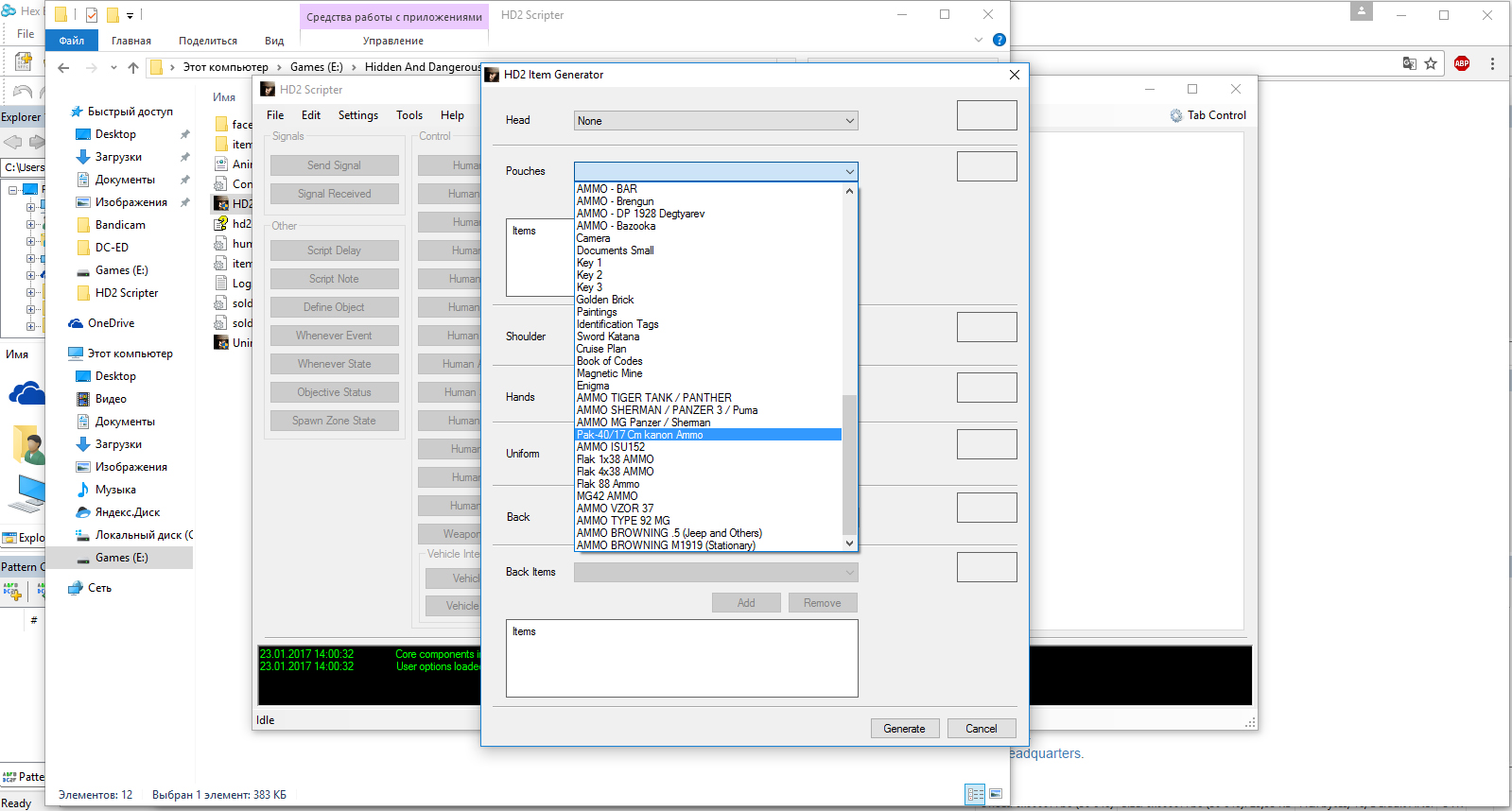The width and height of the screenshot is (1512, 811).
Task: Open the Head dropdown showing None
Action: [716, 121]
